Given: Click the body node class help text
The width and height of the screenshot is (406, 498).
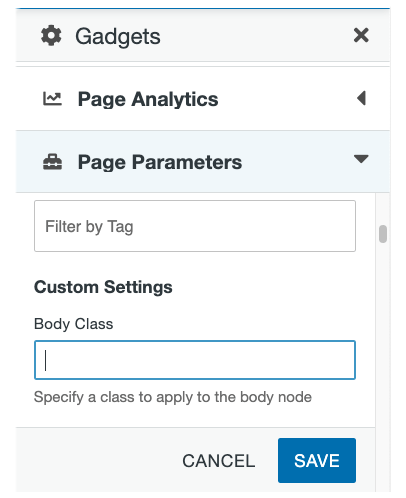Looking at the screenshot, I should (173, 397).
